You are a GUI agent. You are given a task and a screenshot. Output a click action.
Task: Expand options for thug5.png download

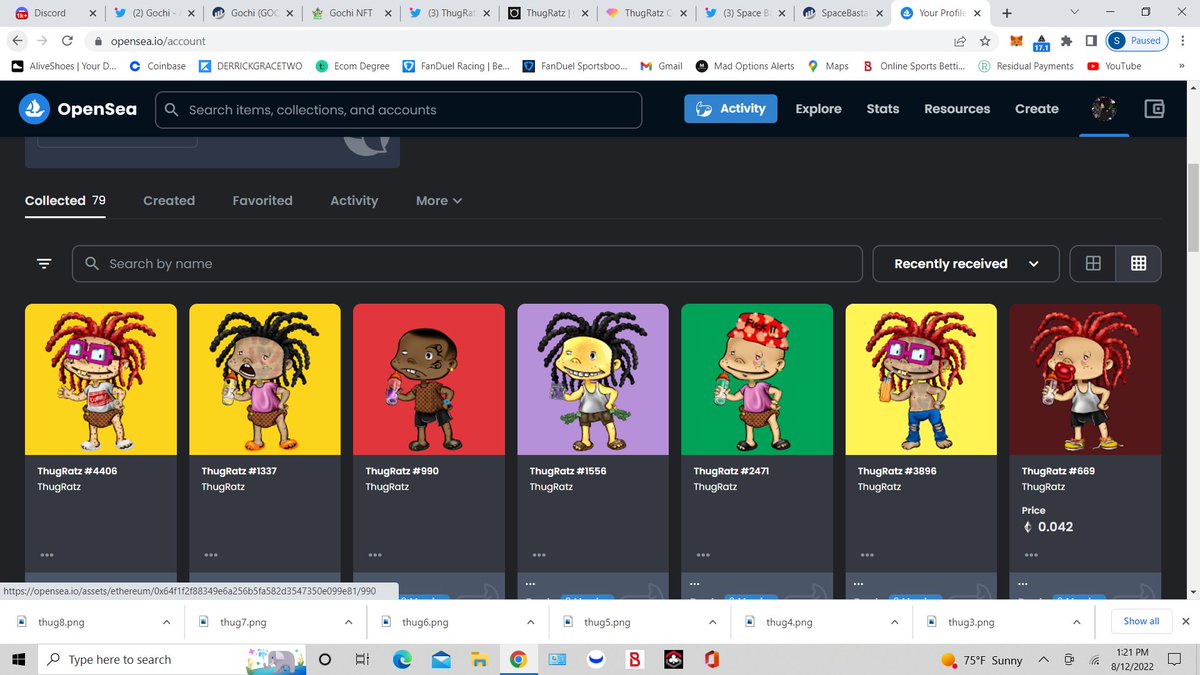click(712, 622)
